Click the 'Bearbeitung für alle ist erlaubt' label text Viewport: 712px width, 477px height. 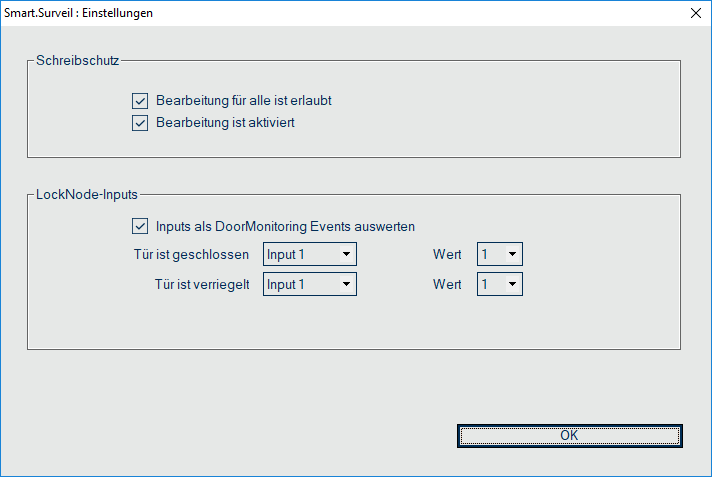(x=251, y=101)
